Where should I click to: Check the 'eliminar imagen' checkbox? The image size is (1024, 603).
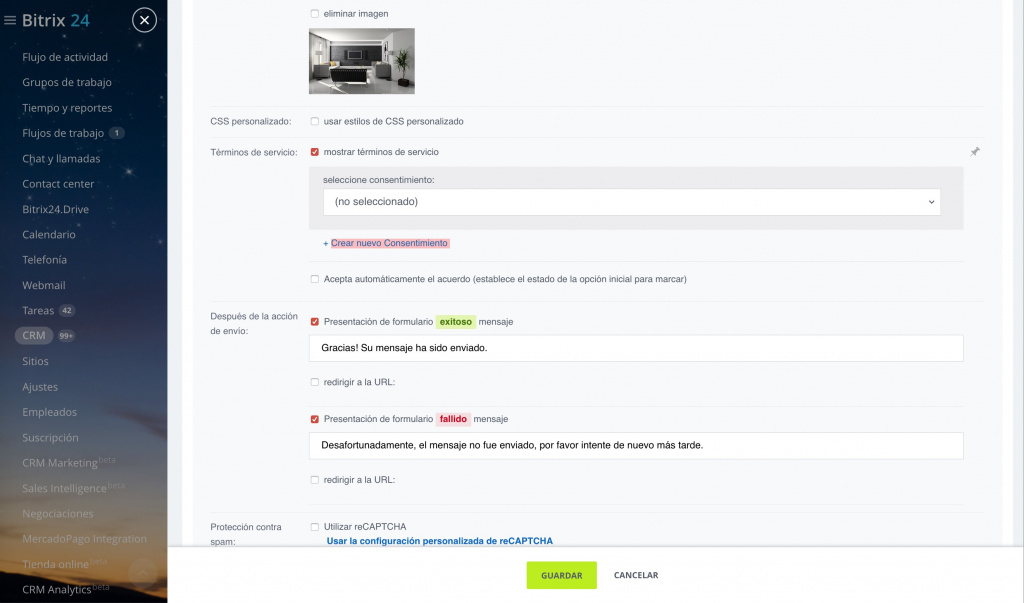315,14
